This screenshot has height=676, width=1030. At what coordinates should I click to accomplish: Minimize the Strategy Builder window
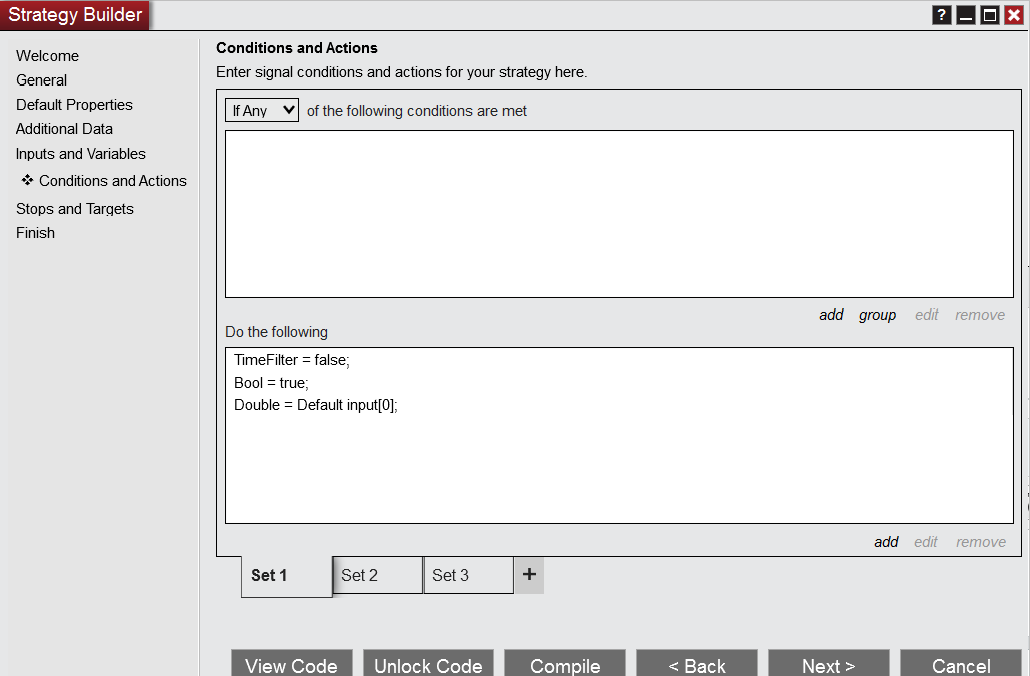[966, 14]
